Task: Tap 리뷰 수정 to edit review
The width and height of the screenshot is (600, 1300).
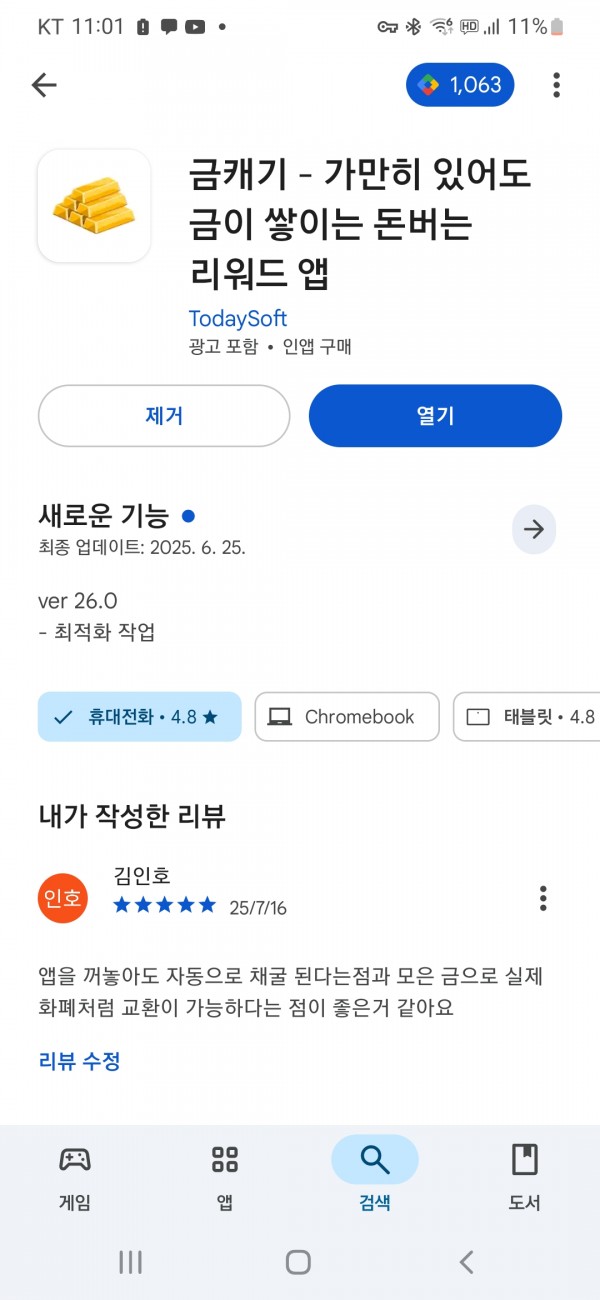Action: tap(80, 1061)
